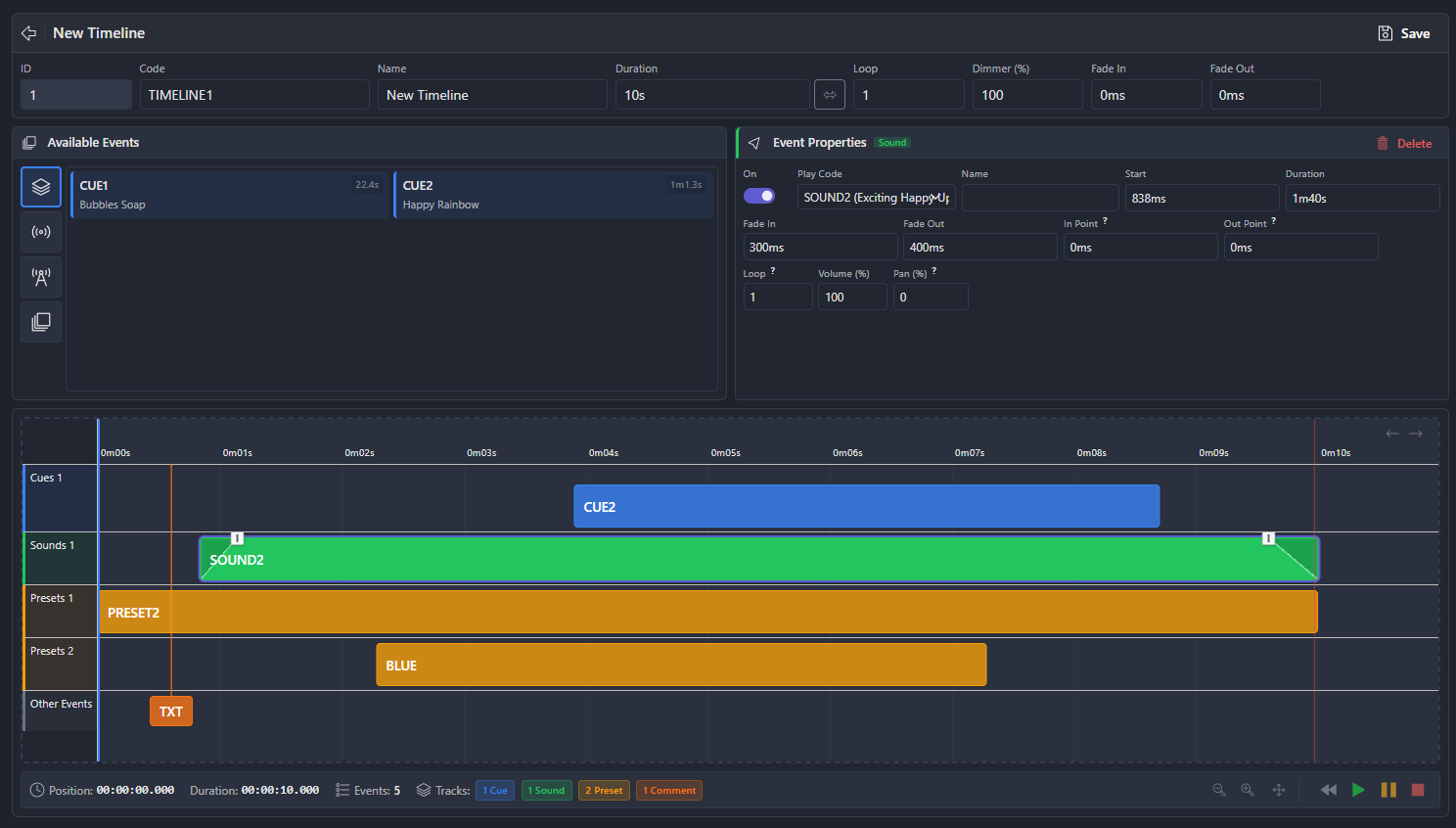Image resolution: width=1456 pixels, height=828 pixels.
Task: Pause timeline playback
Action: [x=1388, y=790]
